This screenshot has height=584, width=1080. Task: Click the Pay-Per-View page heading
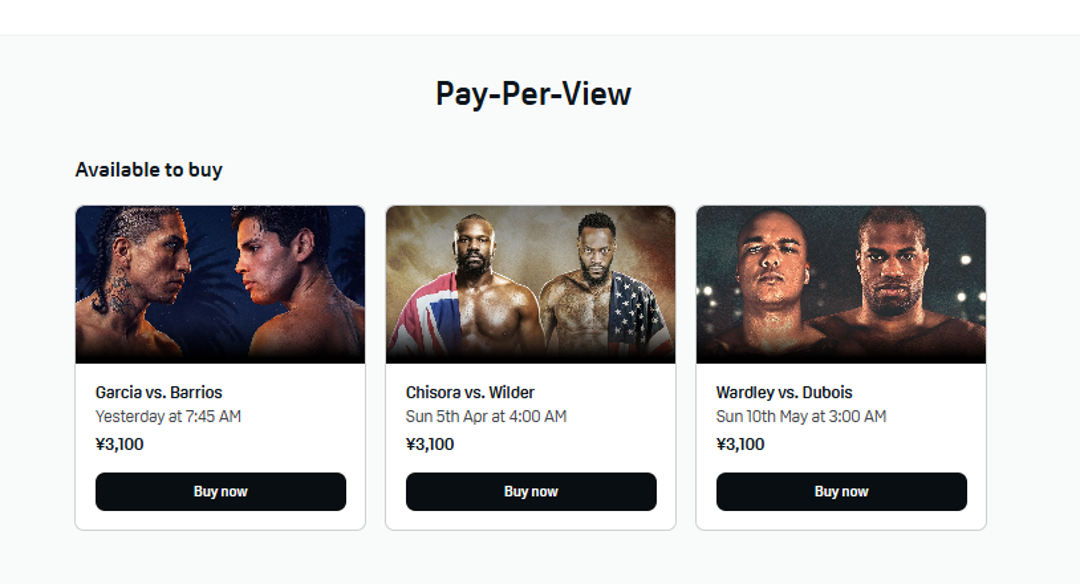click(533, 94)
